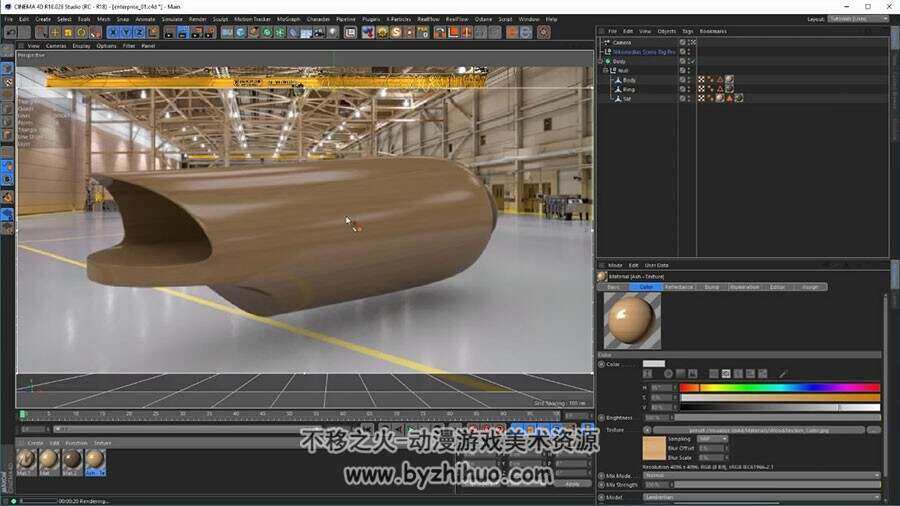
Task: Add a light object from toolbar
Action: 333,32
